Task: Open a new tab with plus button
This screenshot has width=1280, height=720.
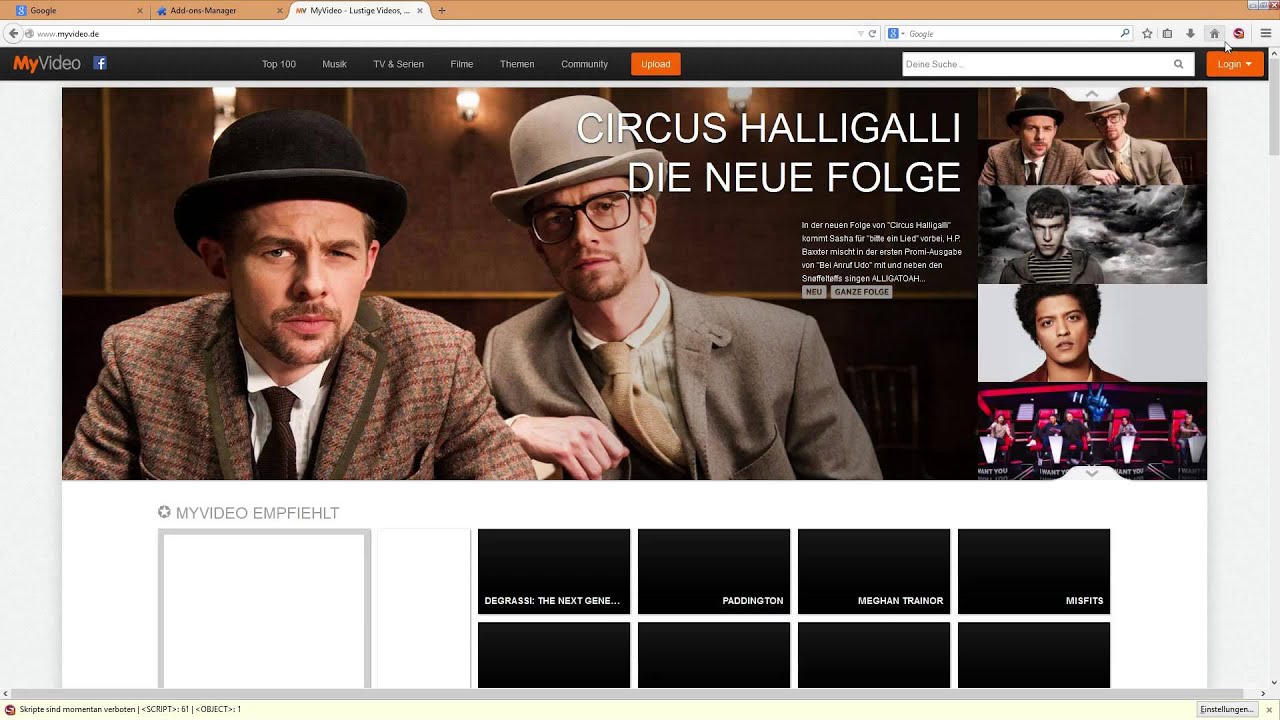Action: 442,10
